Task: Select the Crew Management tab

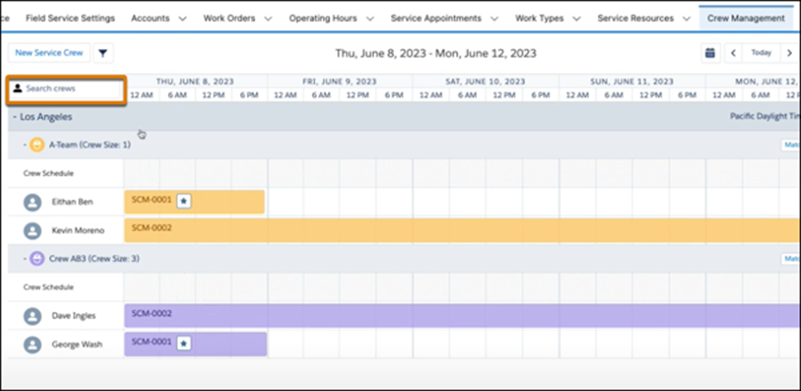Action: (x=746, y=18)
